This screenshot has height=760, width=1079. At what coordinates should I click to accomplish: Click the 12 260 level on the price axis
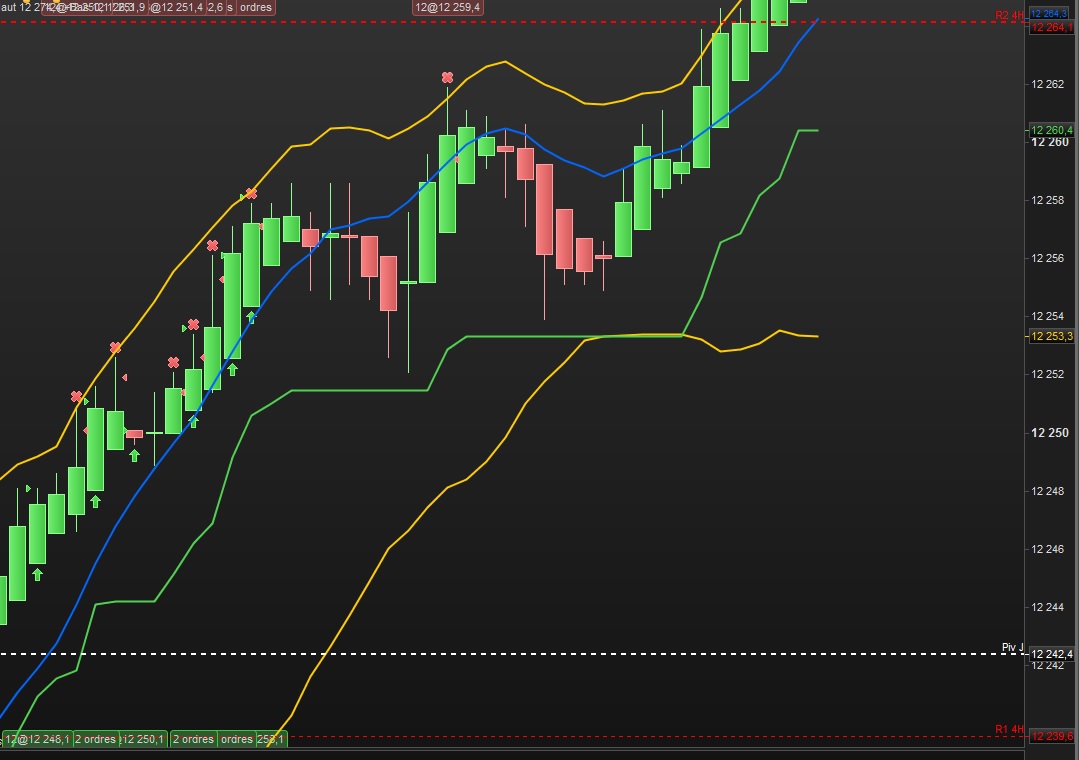pos(1049,142)
